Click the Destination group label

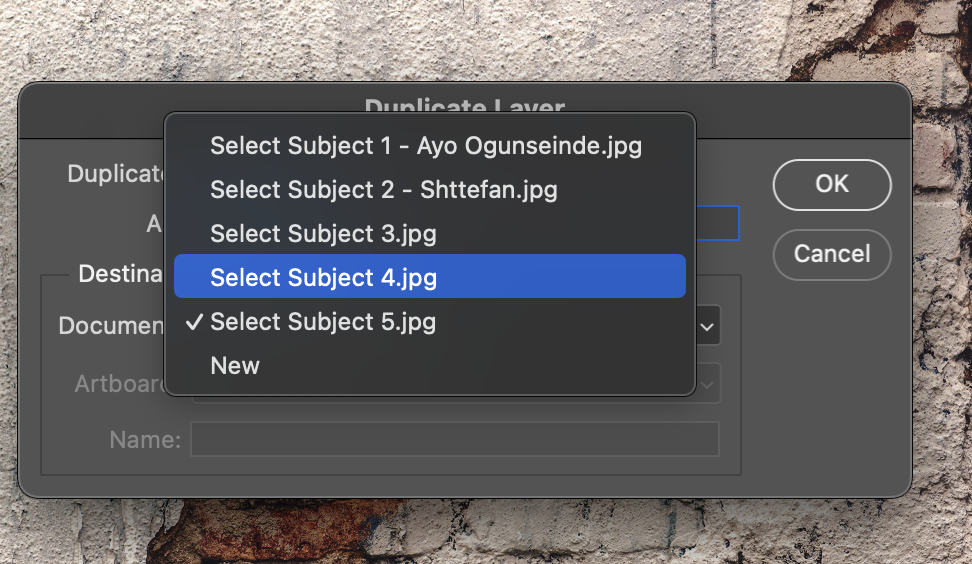[120, 273]
